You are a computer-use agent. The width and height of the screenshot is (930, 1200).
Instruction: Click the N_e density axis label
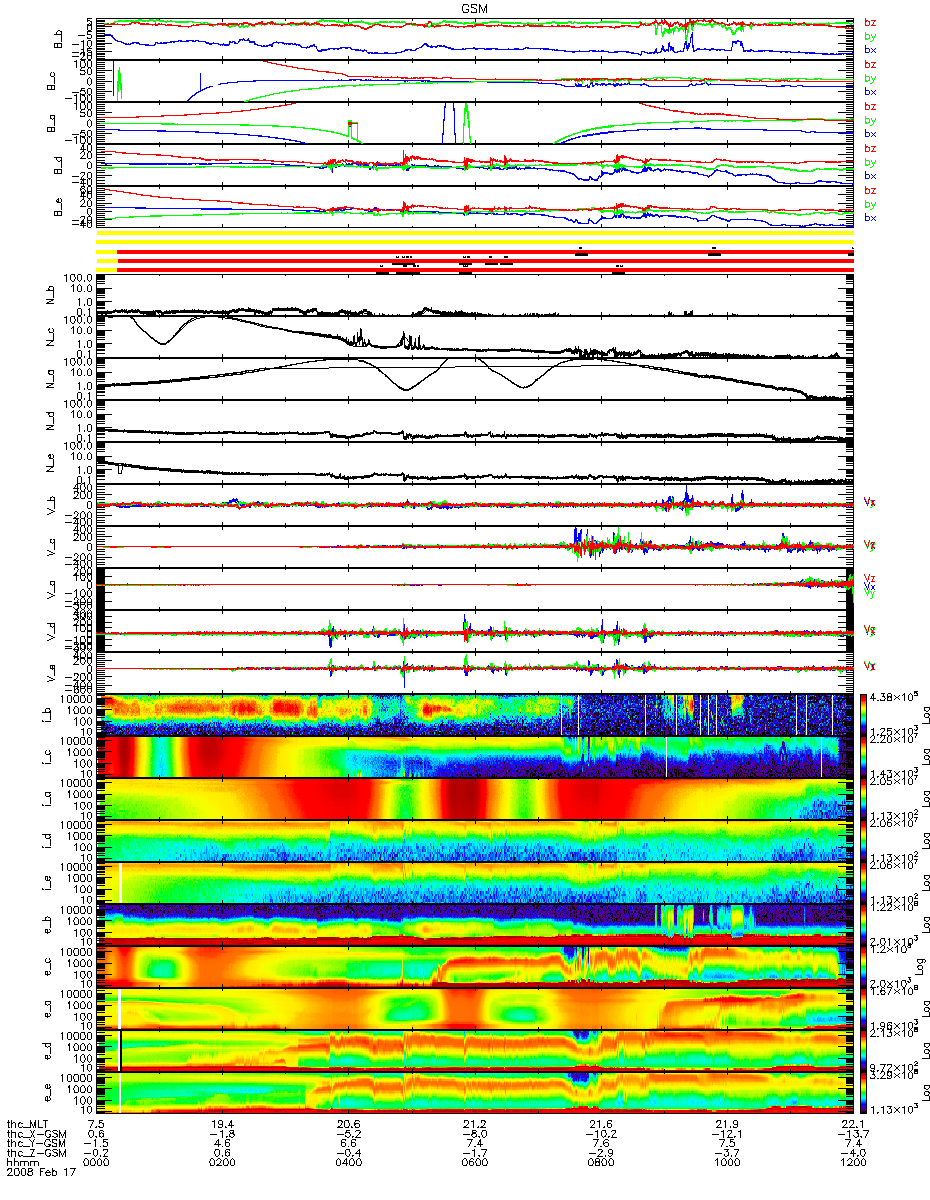[52, 464]
